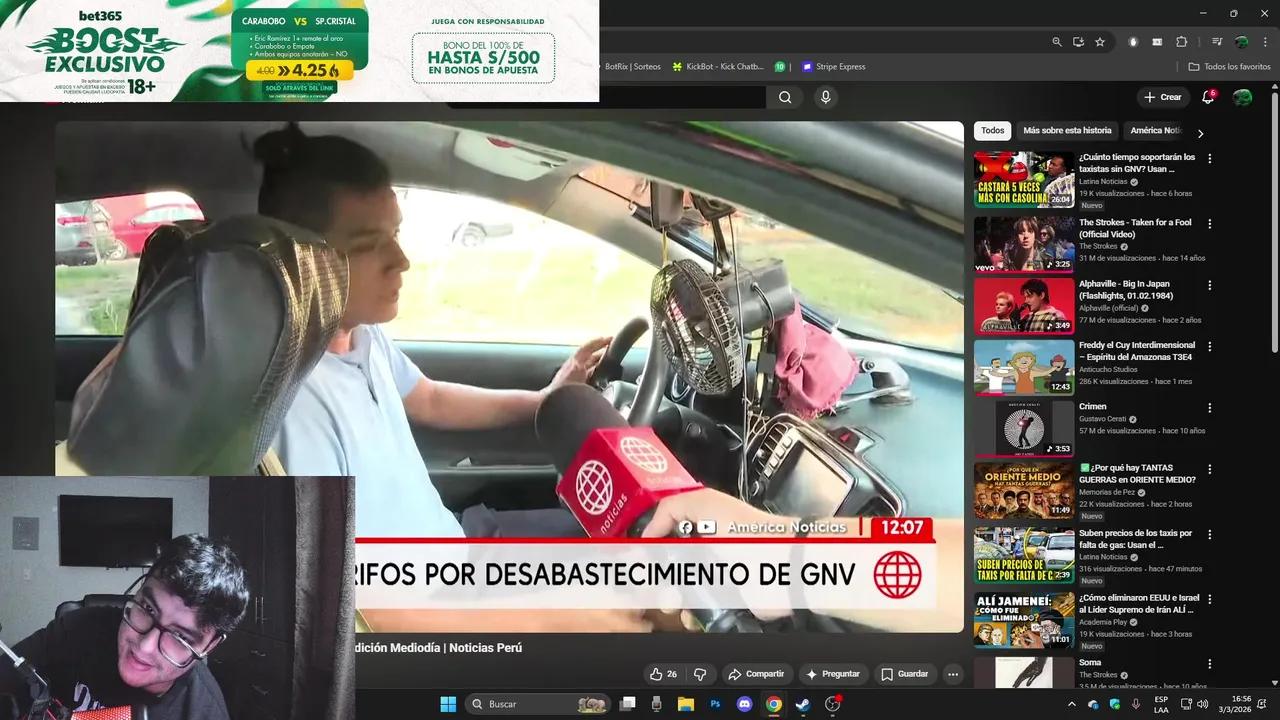The image size is (1280, 720).
Task: Open File Explorer from the taskbar
Action: 686,704
